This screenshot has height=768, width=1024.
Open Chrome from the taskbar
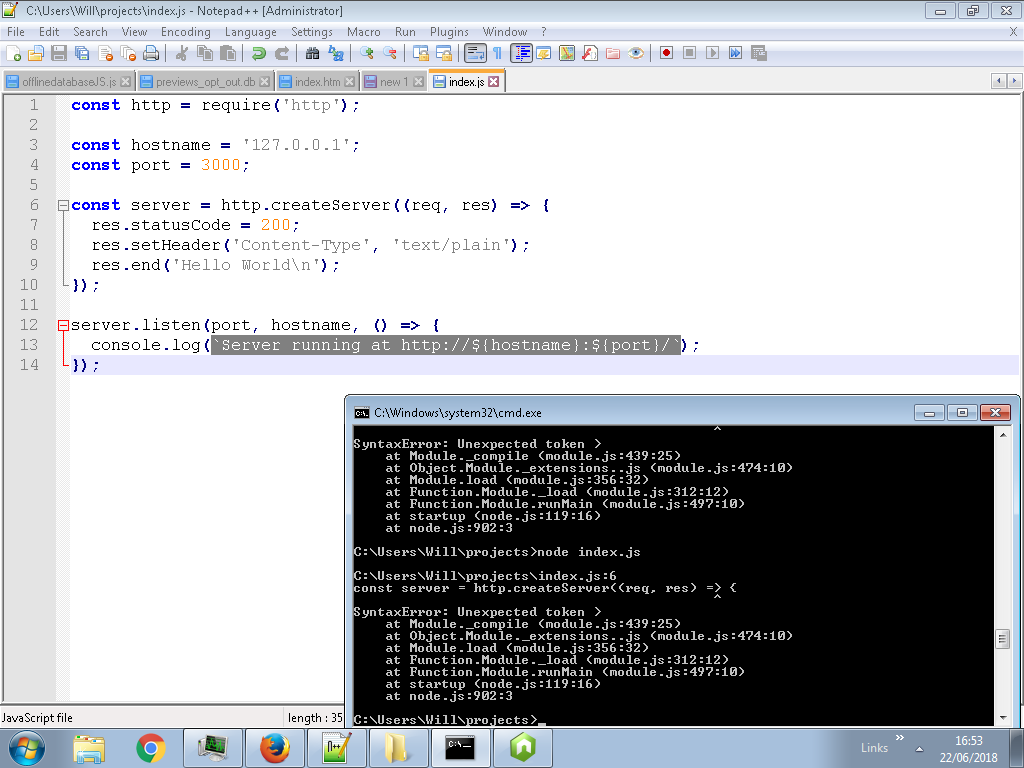tap(151, 748)
